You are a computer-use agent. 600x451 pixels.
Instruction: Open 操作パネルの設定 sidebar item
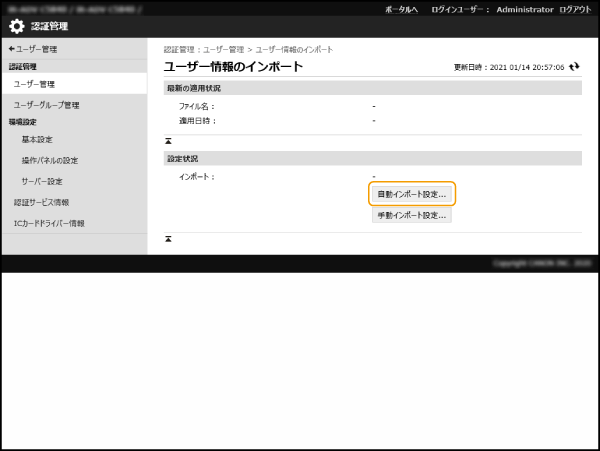49,160
